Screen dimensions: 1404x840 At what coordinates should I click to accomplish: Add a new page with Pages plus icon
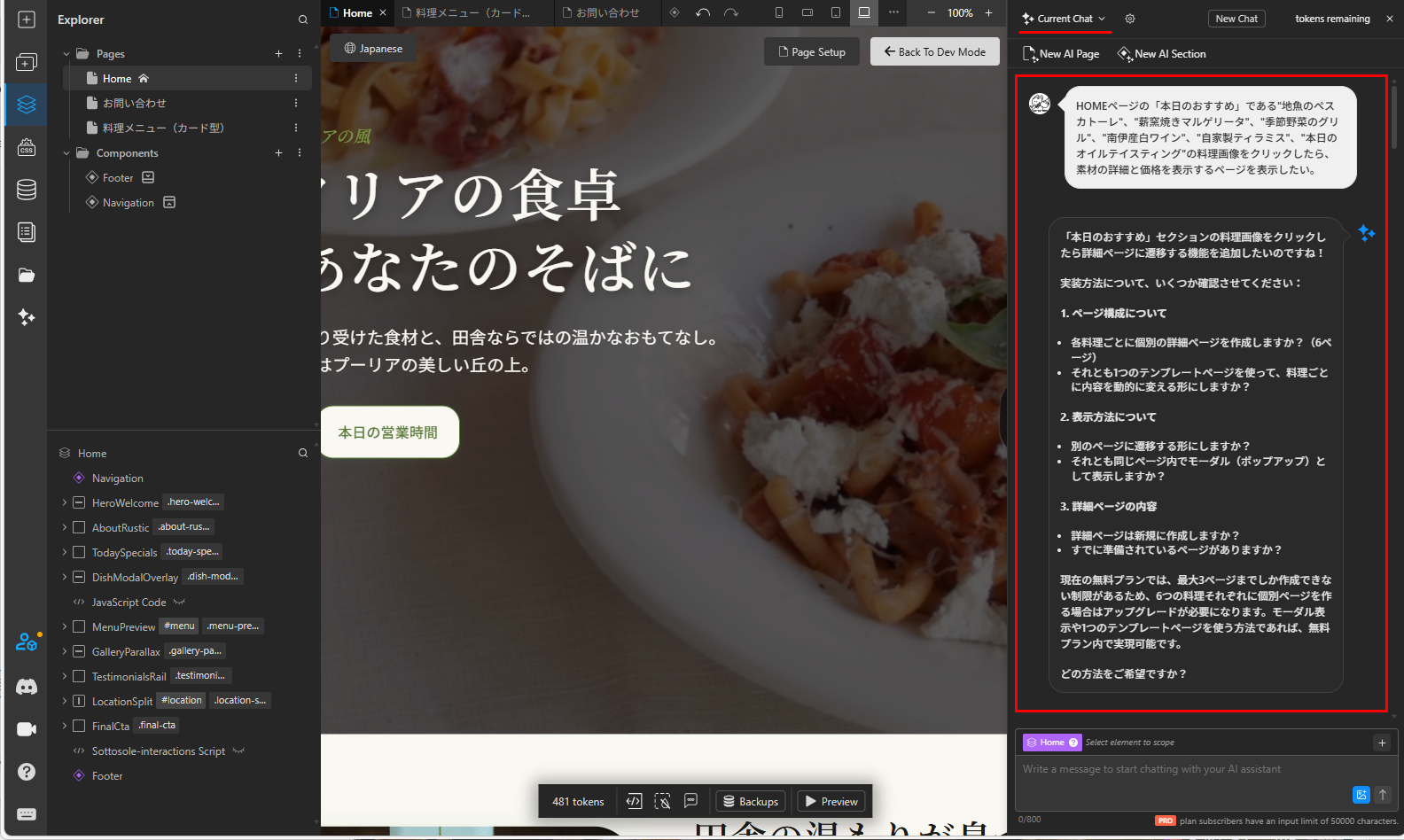(x=278, y=53)
